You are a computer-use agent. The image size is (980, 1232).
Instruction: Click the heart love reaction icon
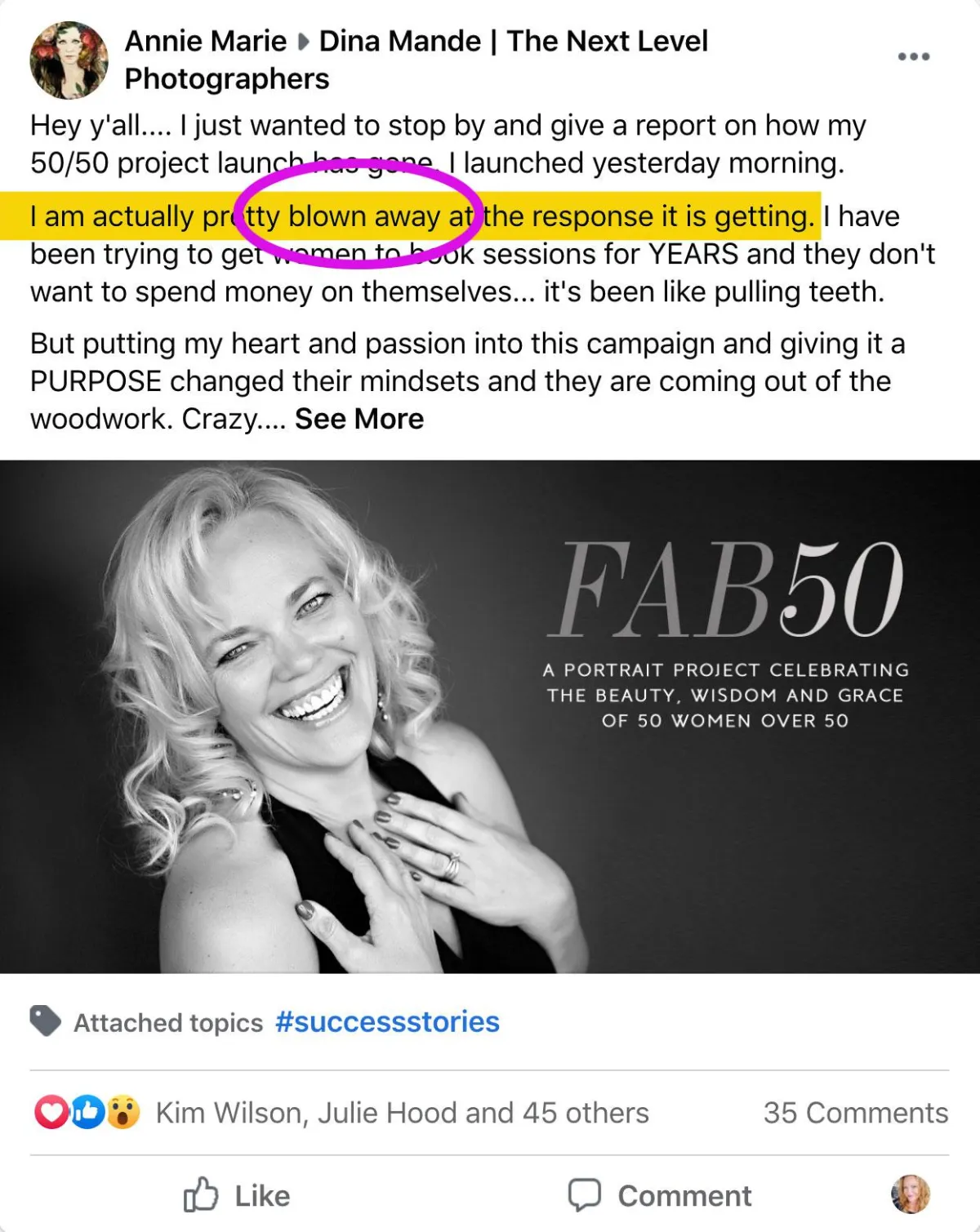click(51, 1112)
